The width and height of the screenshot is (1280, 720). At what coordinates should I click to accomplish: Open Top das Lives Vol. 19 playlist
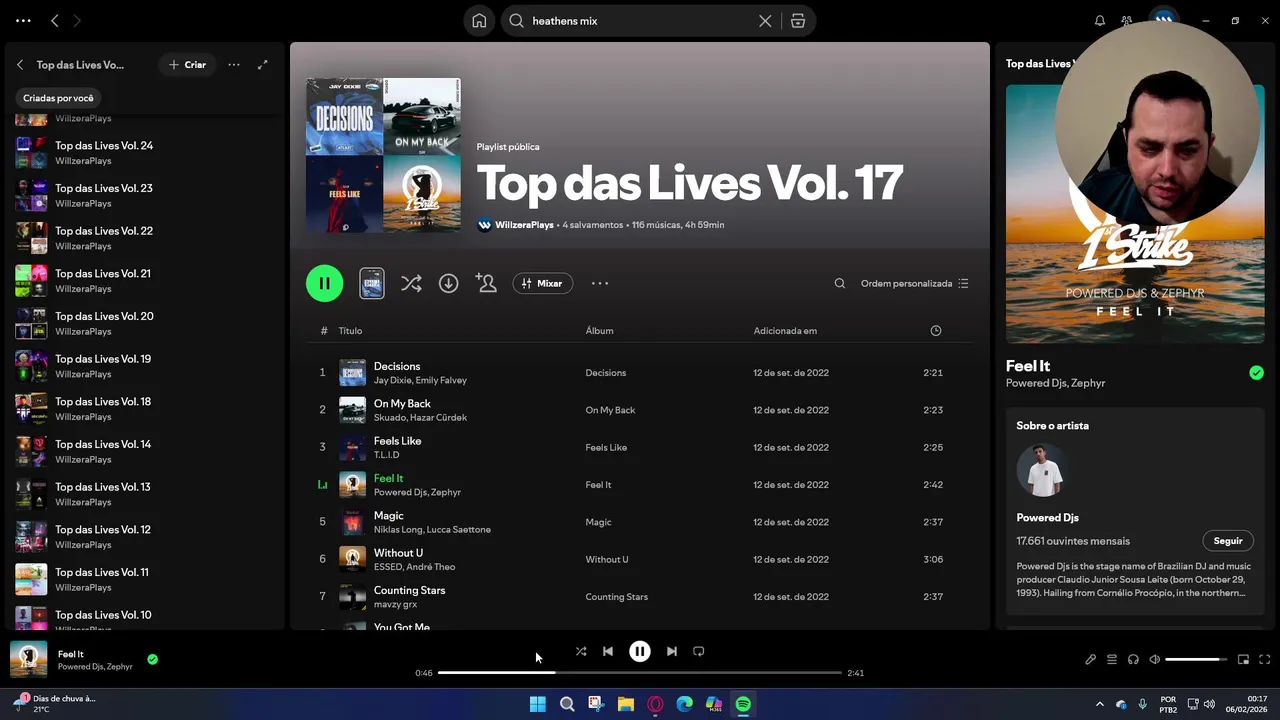(145, 366)
